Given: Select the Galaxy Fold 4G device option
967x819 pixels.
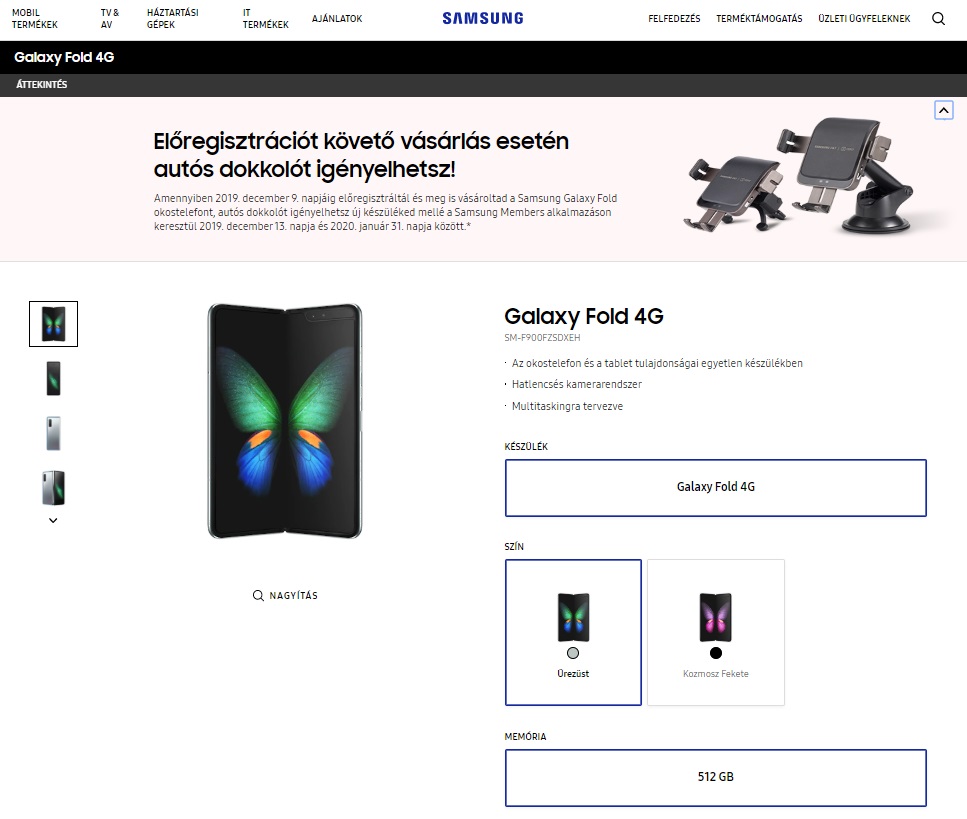Looking at the screenshot, I should (x=715, y=487).
